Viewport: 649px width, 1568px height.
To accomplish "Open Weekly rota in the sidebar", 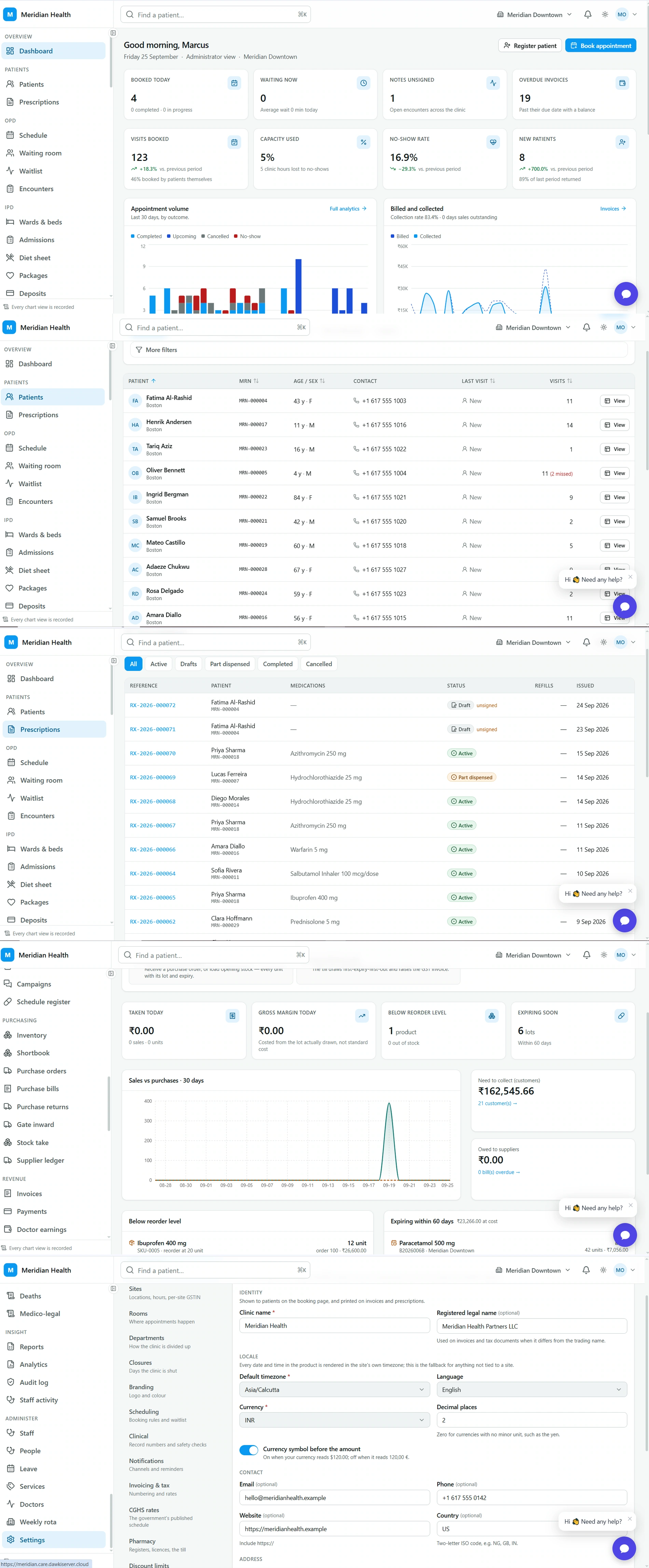I will click(x=38, y=1522).
